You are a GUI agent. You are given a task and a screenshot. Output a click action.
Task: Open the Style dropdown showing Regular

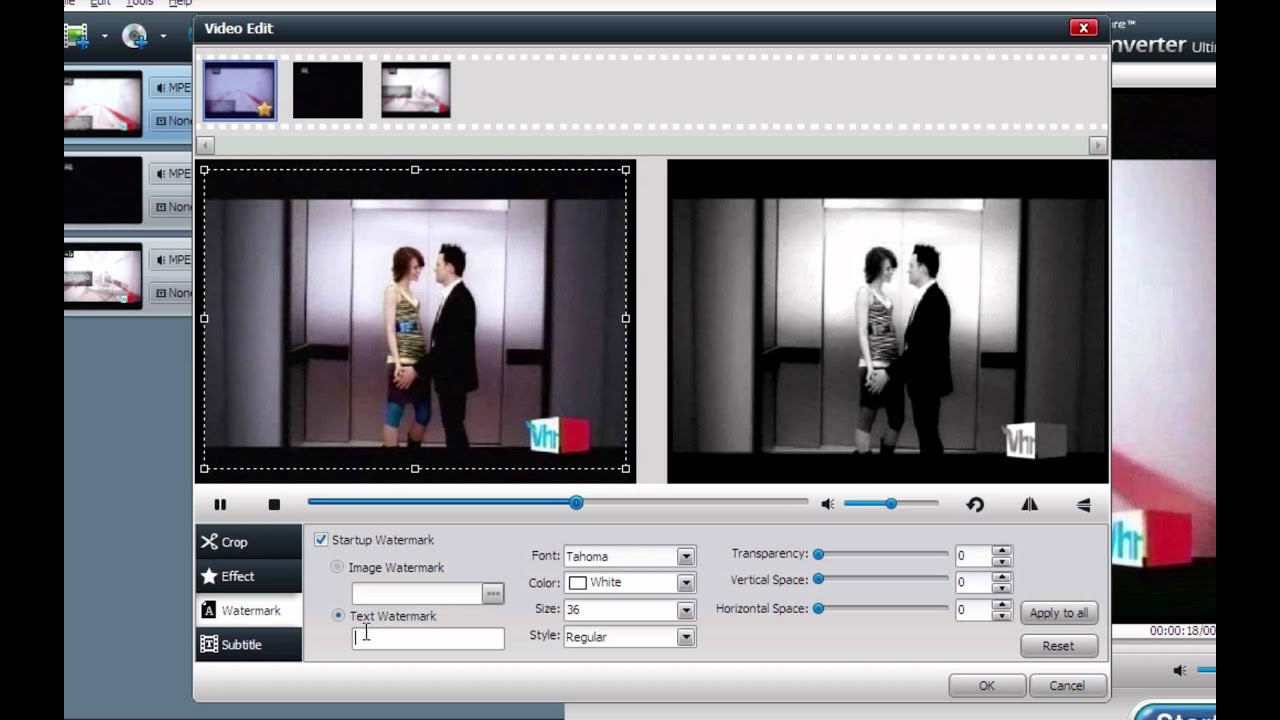(x=685, y=637)
